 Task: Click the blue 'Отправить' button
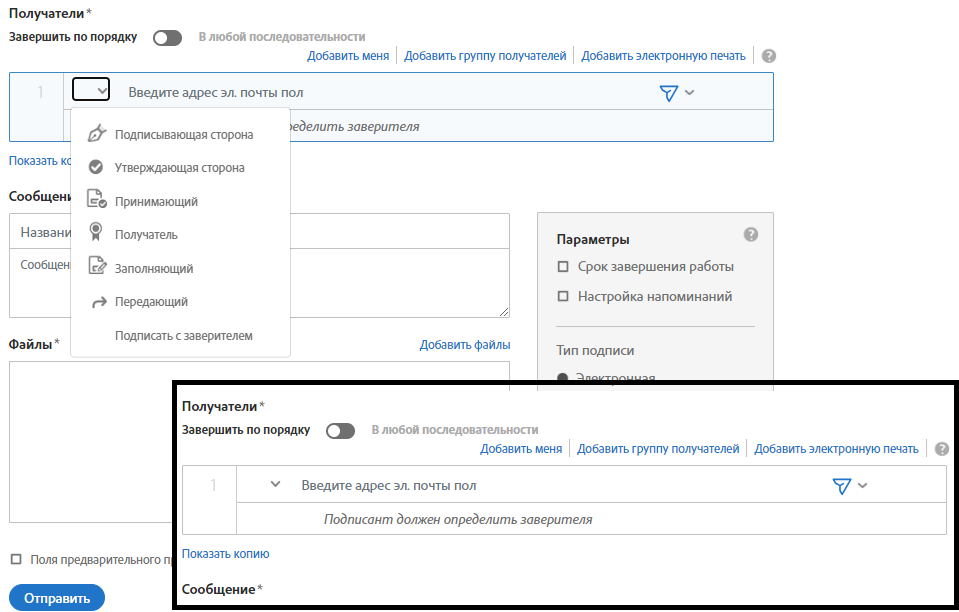[x=57, y=598]
